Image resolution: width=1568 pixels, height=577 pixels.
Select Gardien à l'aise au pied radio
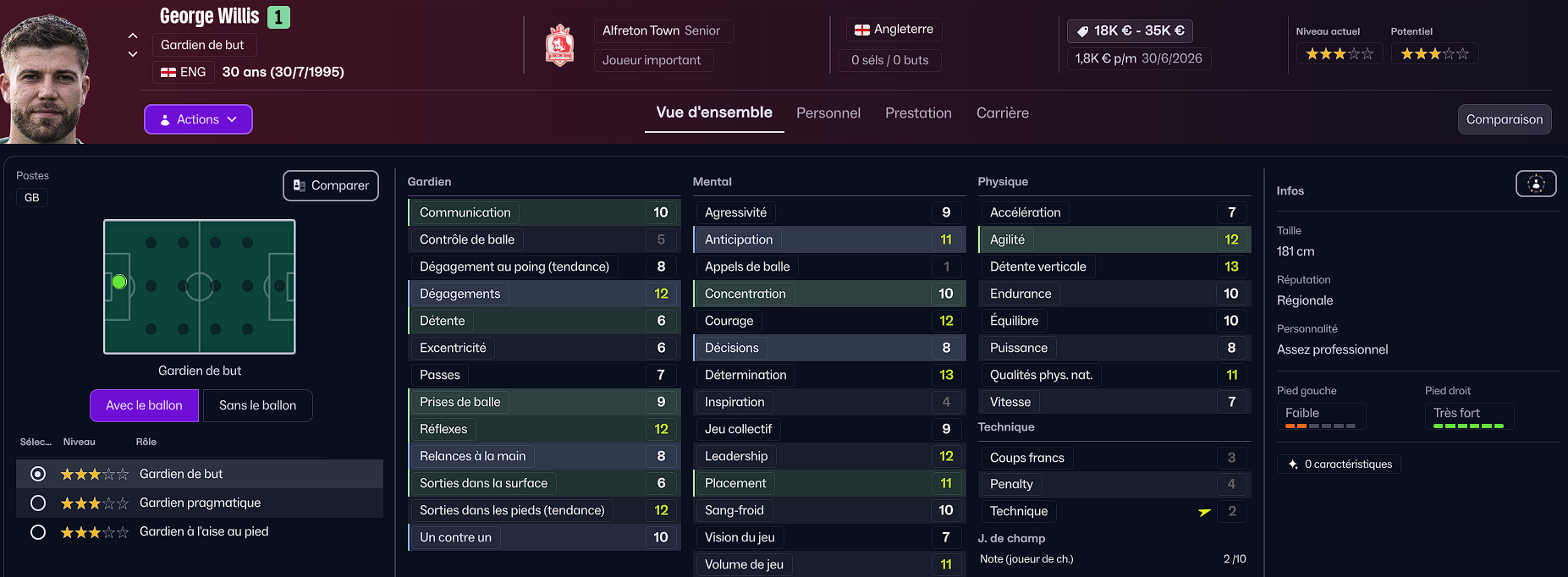[38, 532]
